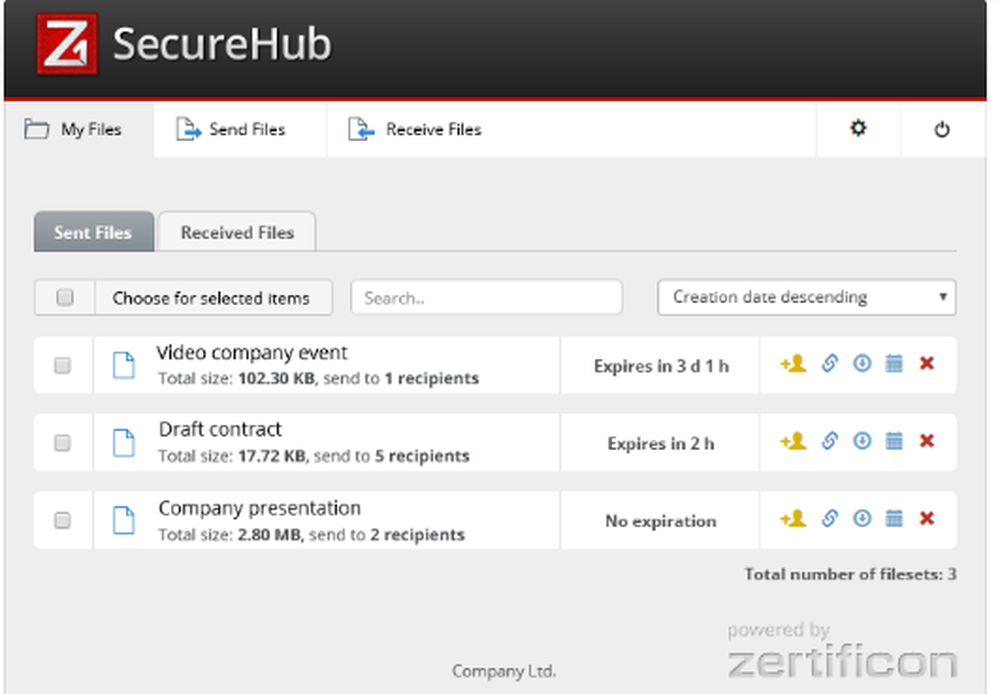Click into the Search field
Screen dimensions: 1000x694
tap(487, 297)
